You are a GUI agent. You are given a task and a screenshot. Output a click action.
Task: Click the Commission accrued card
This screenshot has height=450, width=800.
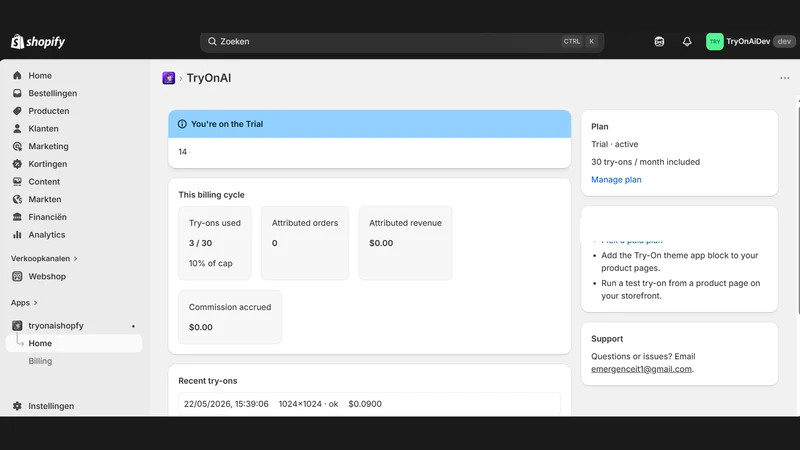point(230,317)
